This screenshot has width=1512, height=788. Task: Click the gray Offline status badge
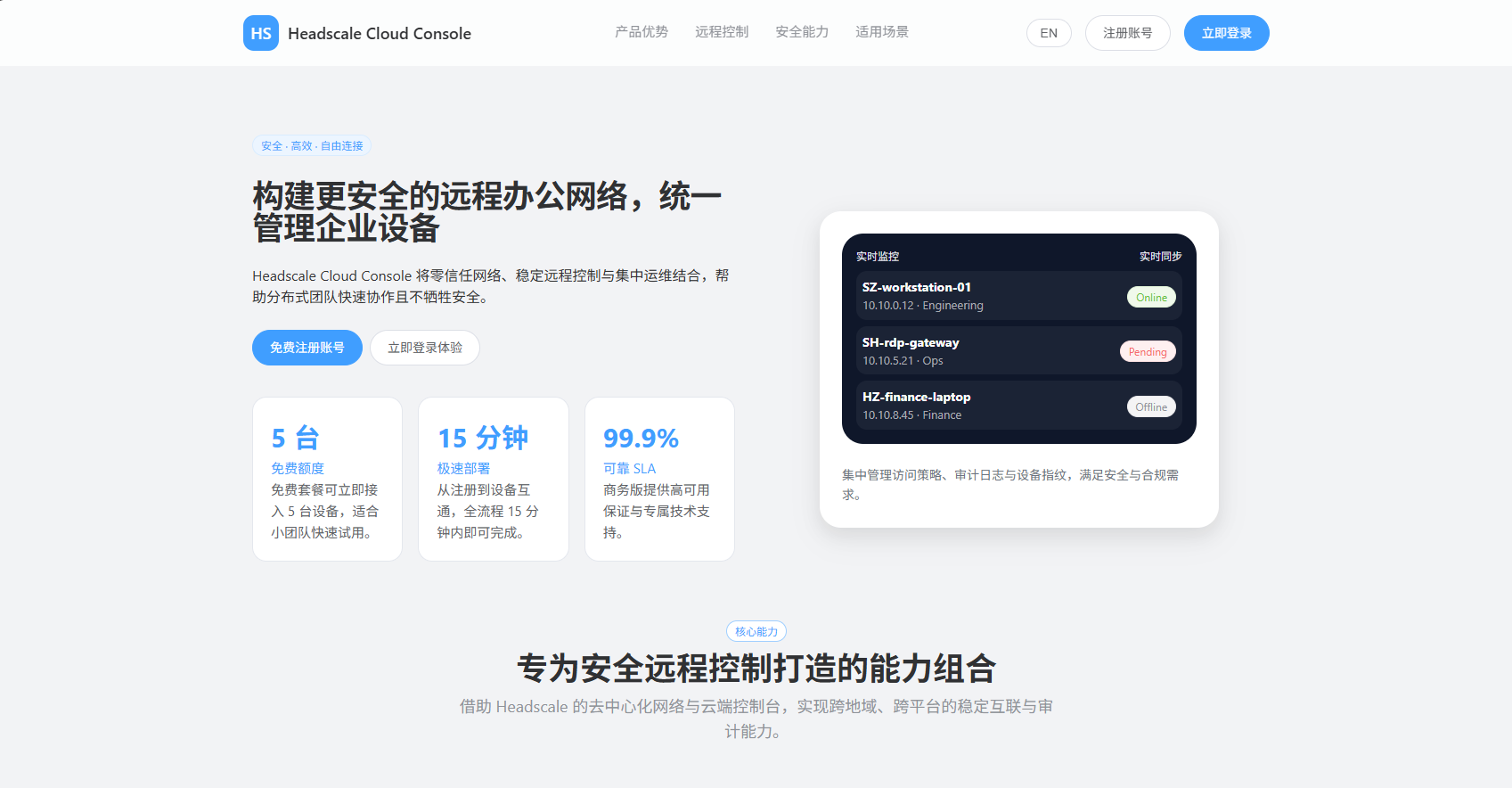(x=1151, y=407)
